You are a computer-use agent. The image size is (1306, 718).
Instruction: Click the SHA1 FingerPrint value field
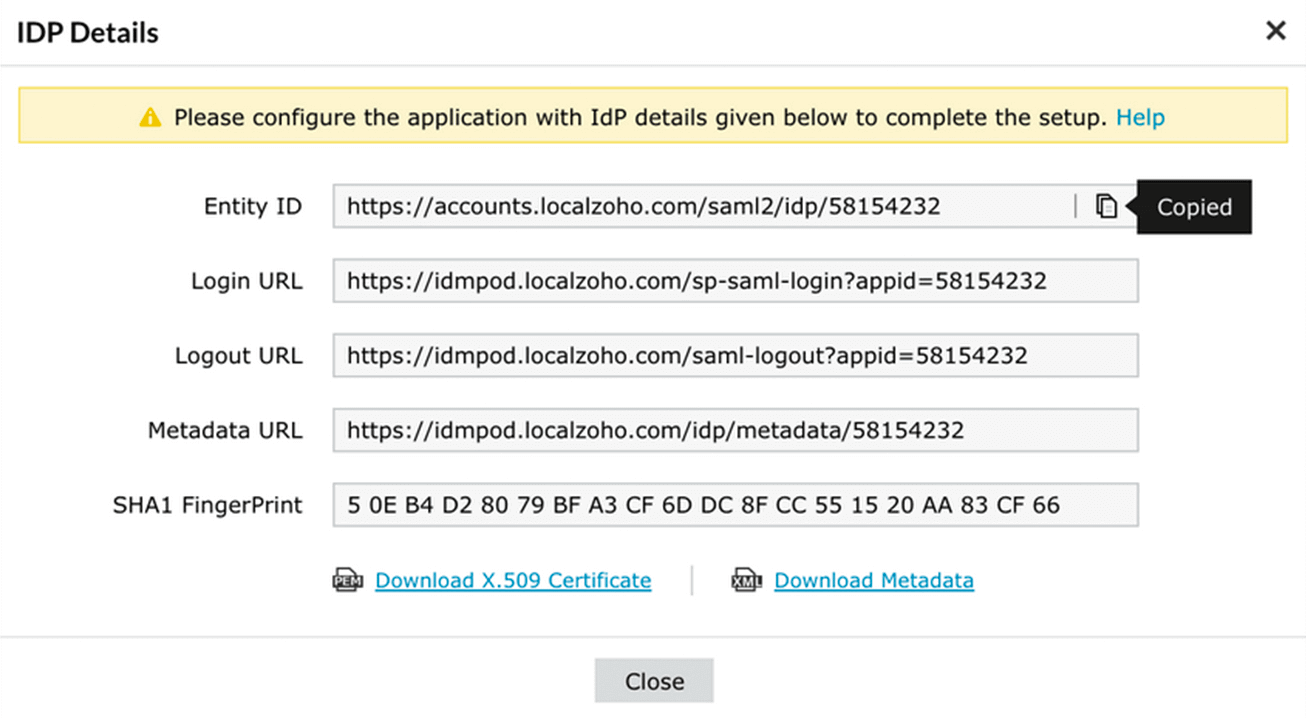(735, 505)
